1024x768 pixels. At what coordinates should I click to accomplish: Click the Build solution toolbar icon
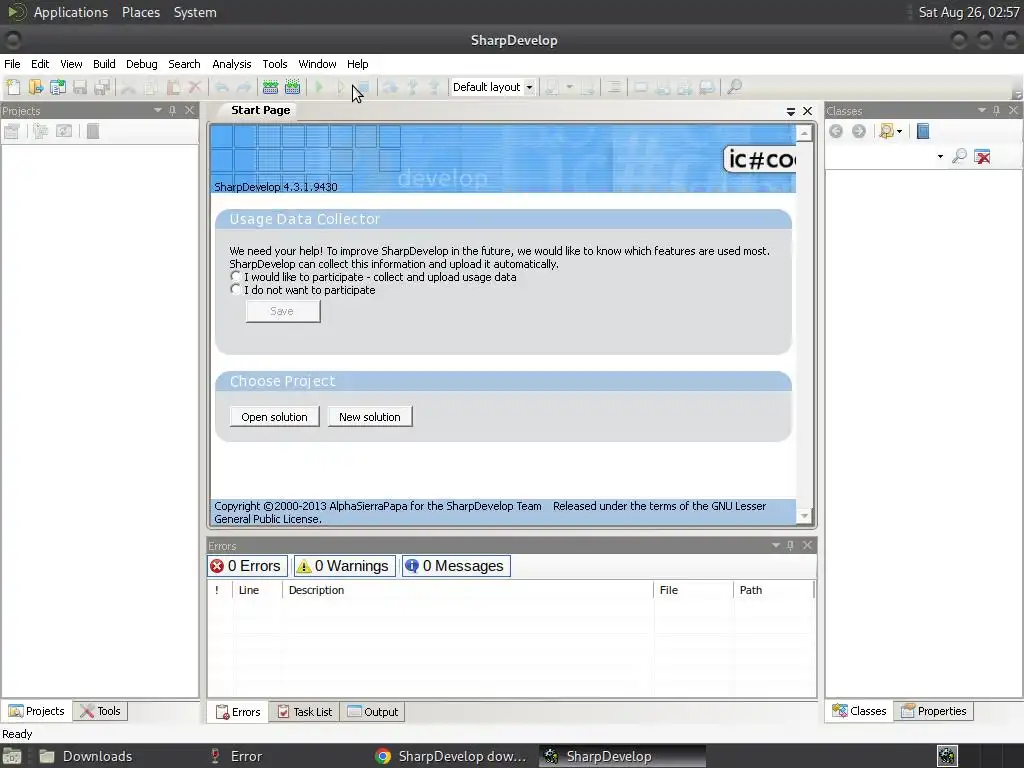tap(270, 87)
